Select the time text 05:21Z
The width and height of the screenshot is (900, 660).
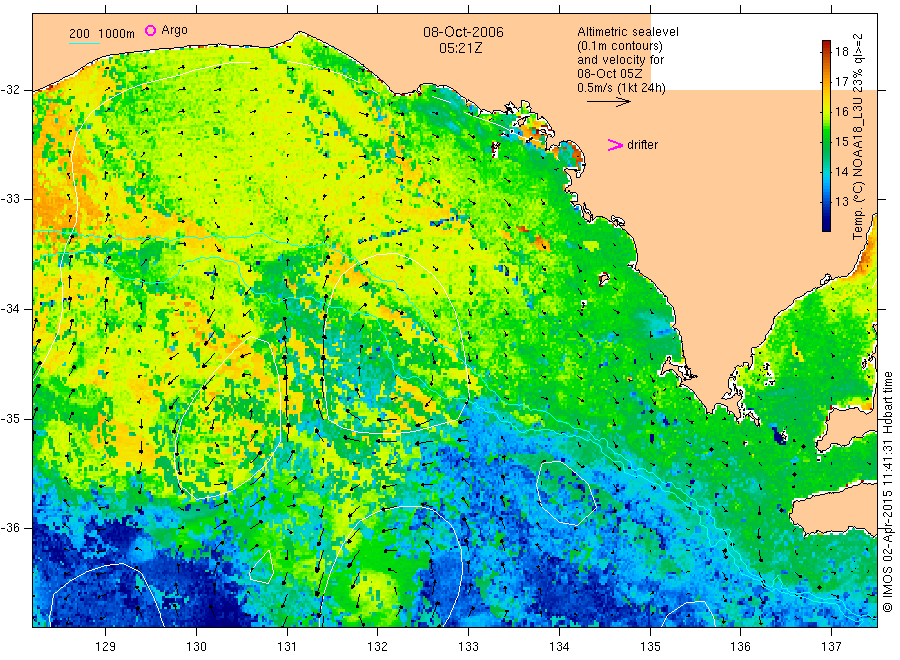click(x=460, y=48)
